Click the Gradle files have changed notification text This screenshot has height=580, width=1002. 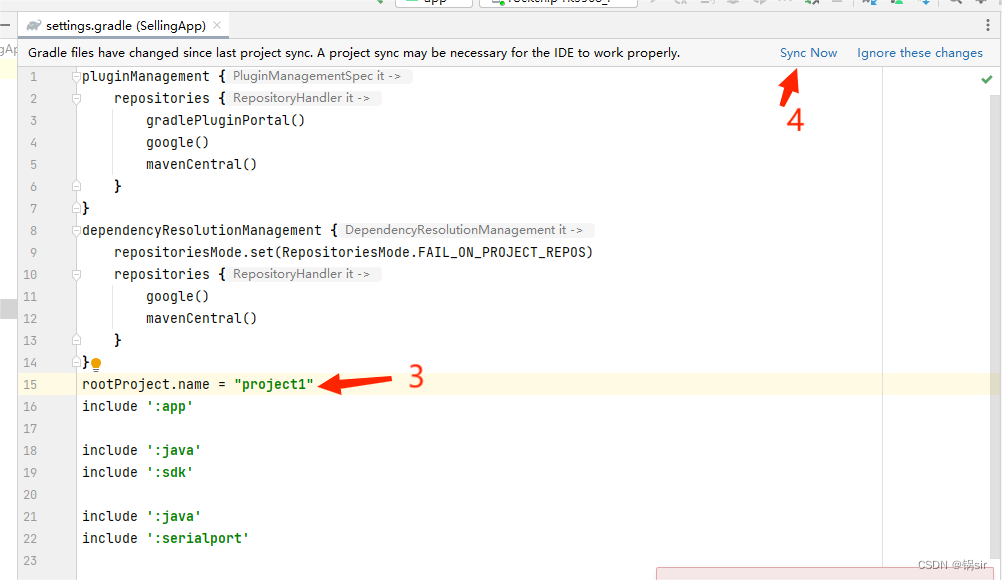click(354, 53)
